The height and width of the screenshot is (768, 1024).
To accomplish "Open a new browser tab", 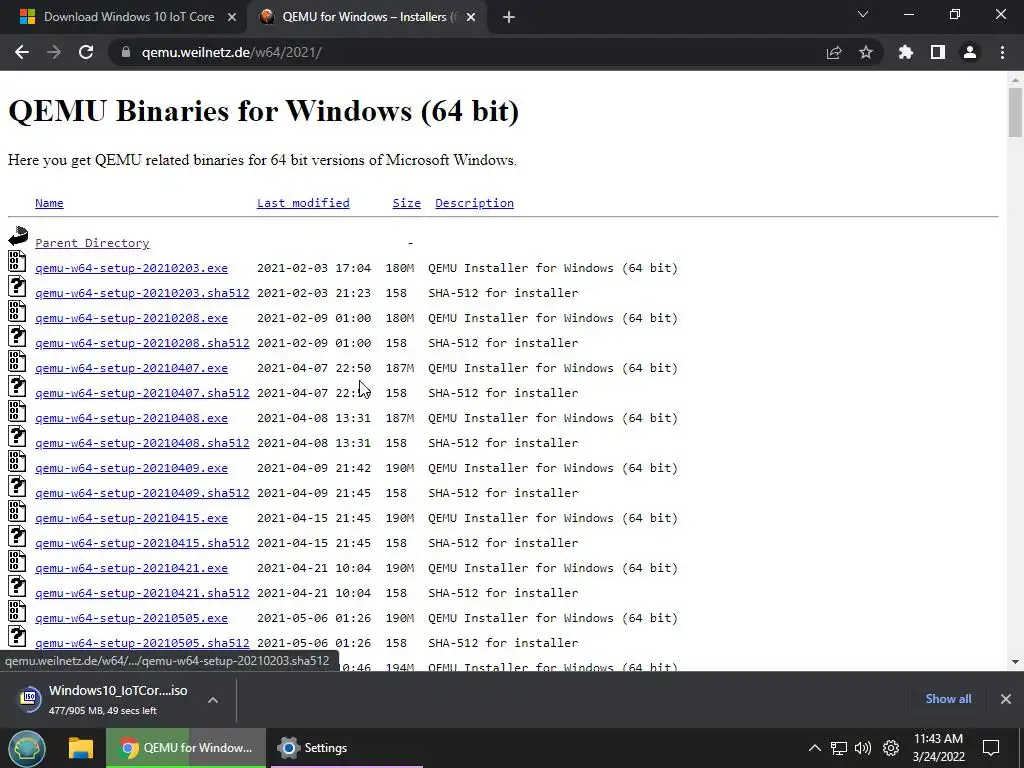I will tap(509, 17).
